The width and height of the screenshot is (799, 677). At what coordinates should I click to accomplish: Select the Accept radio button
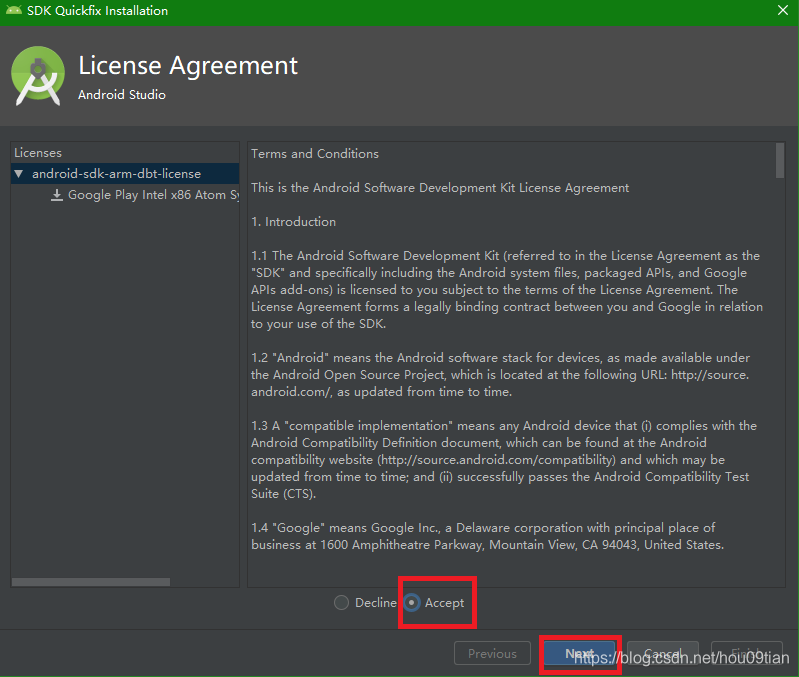tap(412, 603)
